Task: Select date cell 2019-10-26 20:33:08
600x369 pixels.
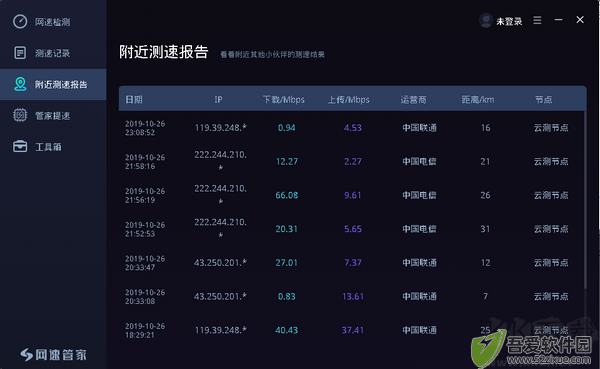Action: (145, 296)
